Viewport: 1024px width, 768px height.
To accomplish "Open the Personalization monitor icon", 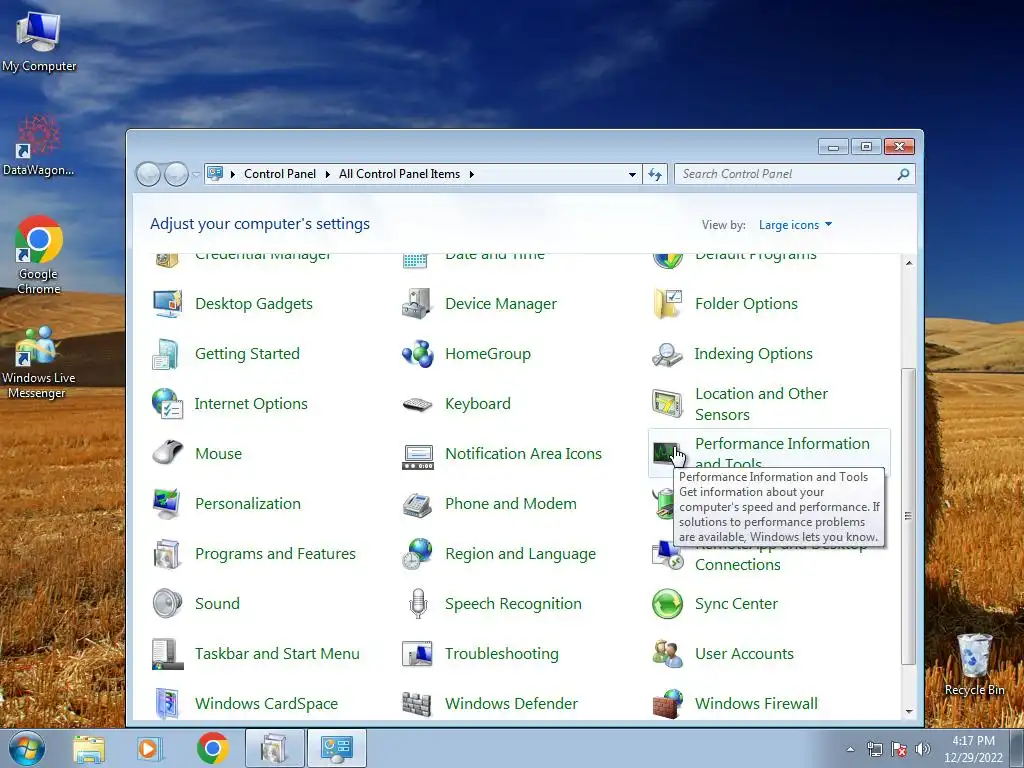I will [x=167, y=504].
